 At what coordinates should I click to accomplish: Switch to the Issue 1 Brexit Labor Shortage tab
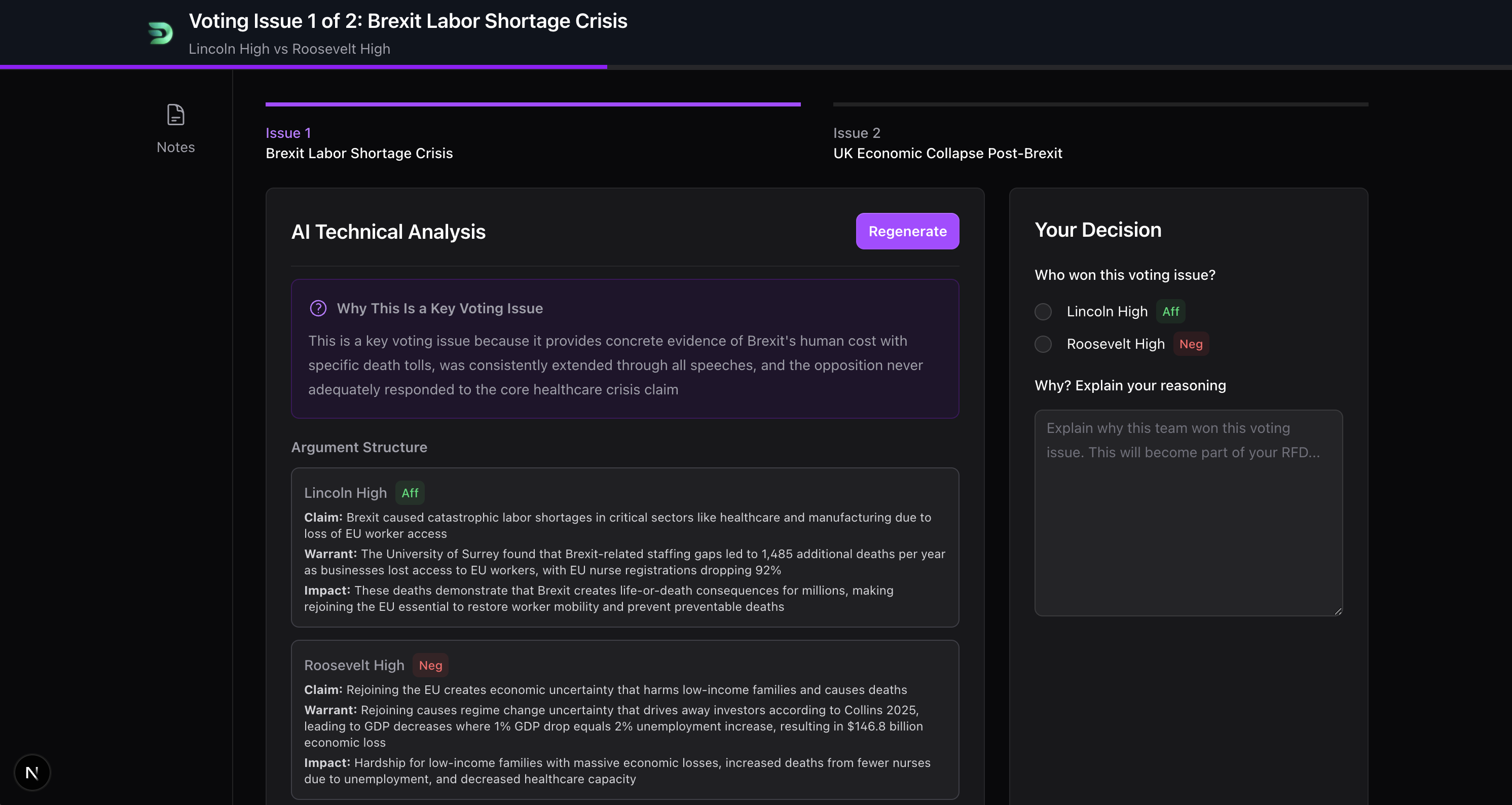(359, 143)
